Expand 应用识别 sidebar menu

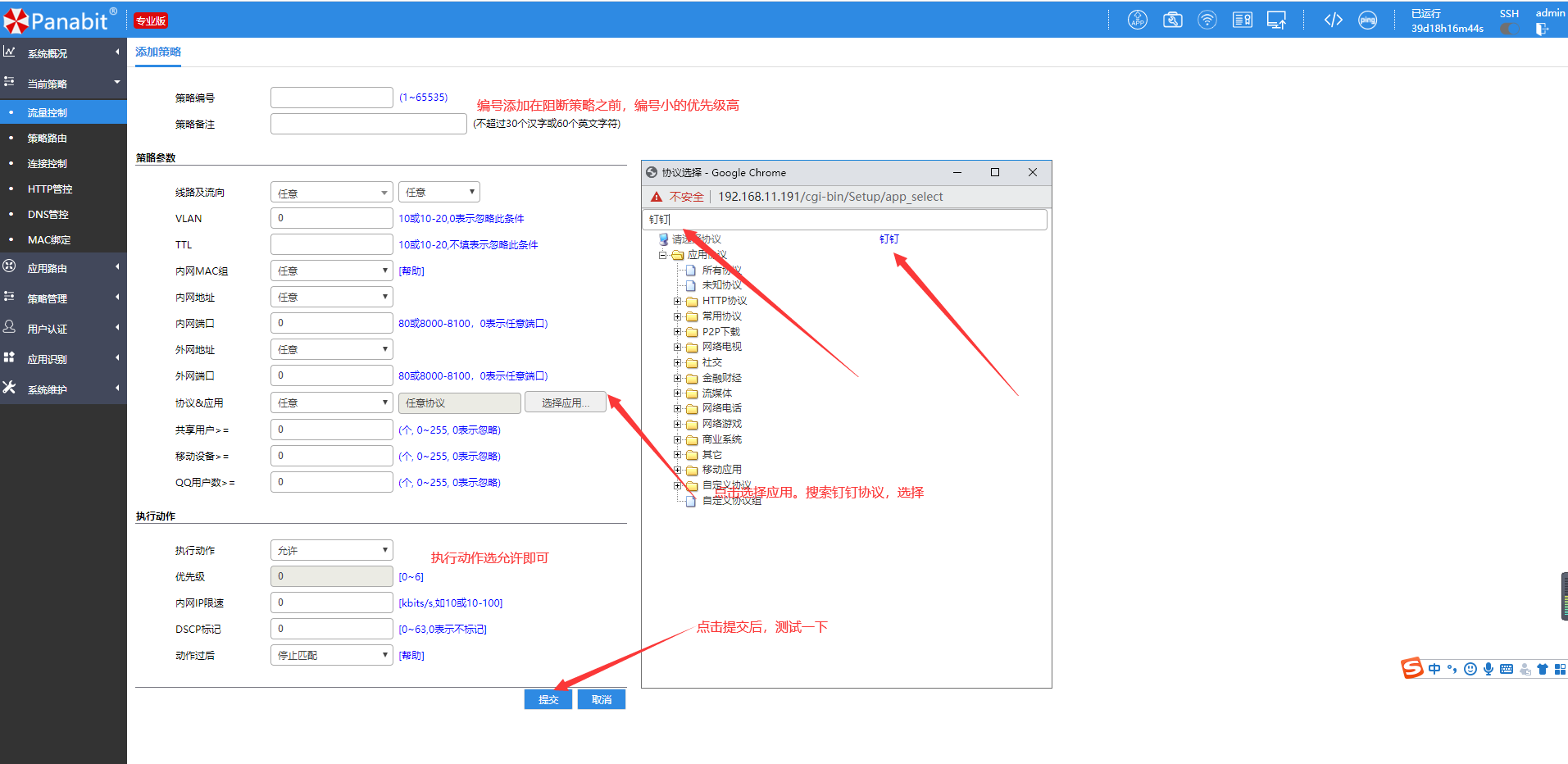click(x=63, y=359)
